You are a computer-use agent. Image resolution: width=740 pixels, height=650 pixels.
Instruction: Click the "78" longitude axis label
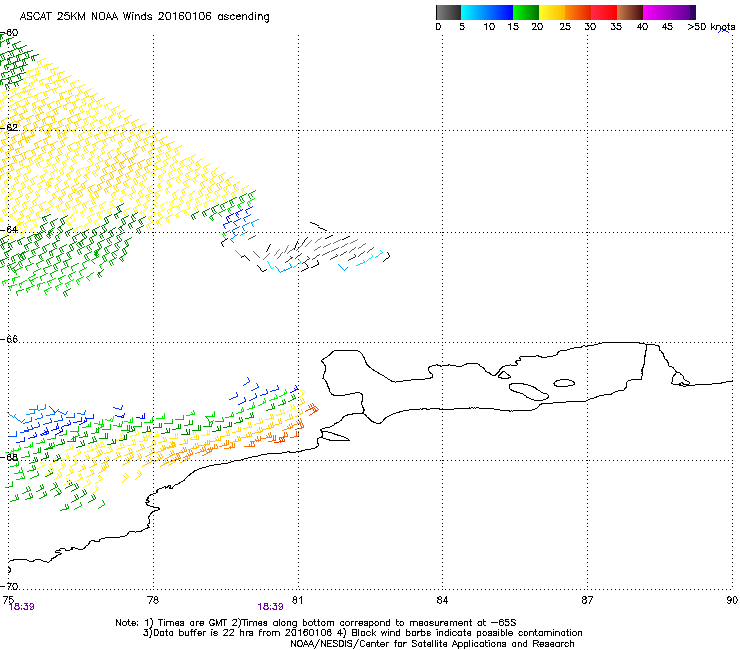click(x=153, y=600)
